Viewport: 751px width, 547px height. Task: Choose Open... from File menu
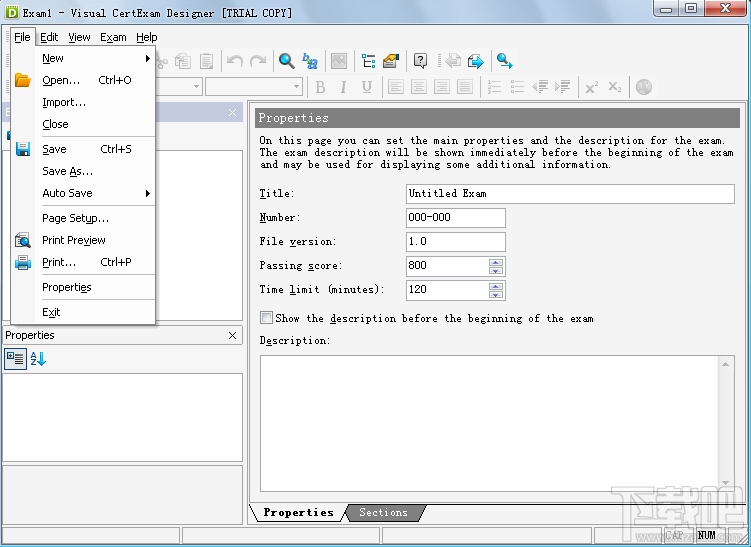click(83, 80)
